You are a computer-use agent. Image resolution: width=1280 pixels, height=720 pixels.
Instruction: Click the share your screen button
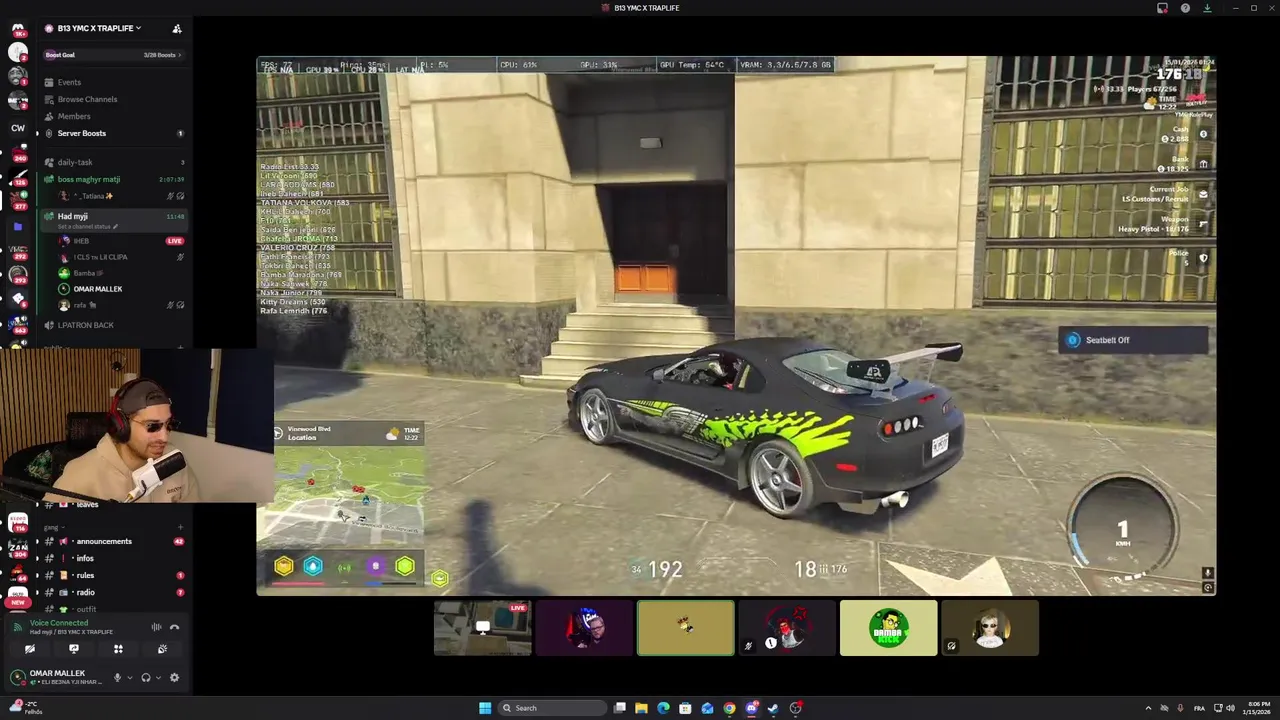74,649
